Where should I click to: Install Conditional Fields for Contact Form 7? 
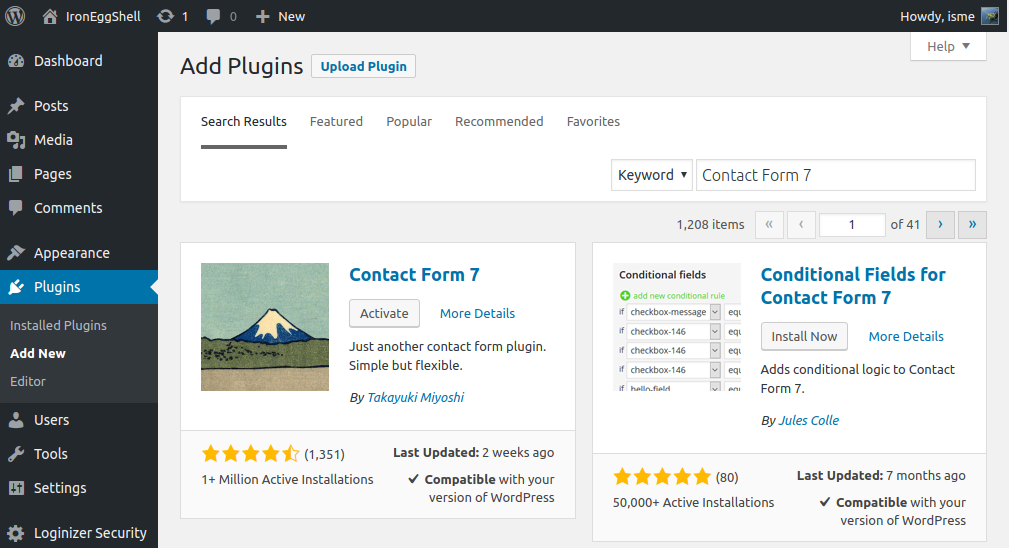pyautogui.click(x=804, y=336)
